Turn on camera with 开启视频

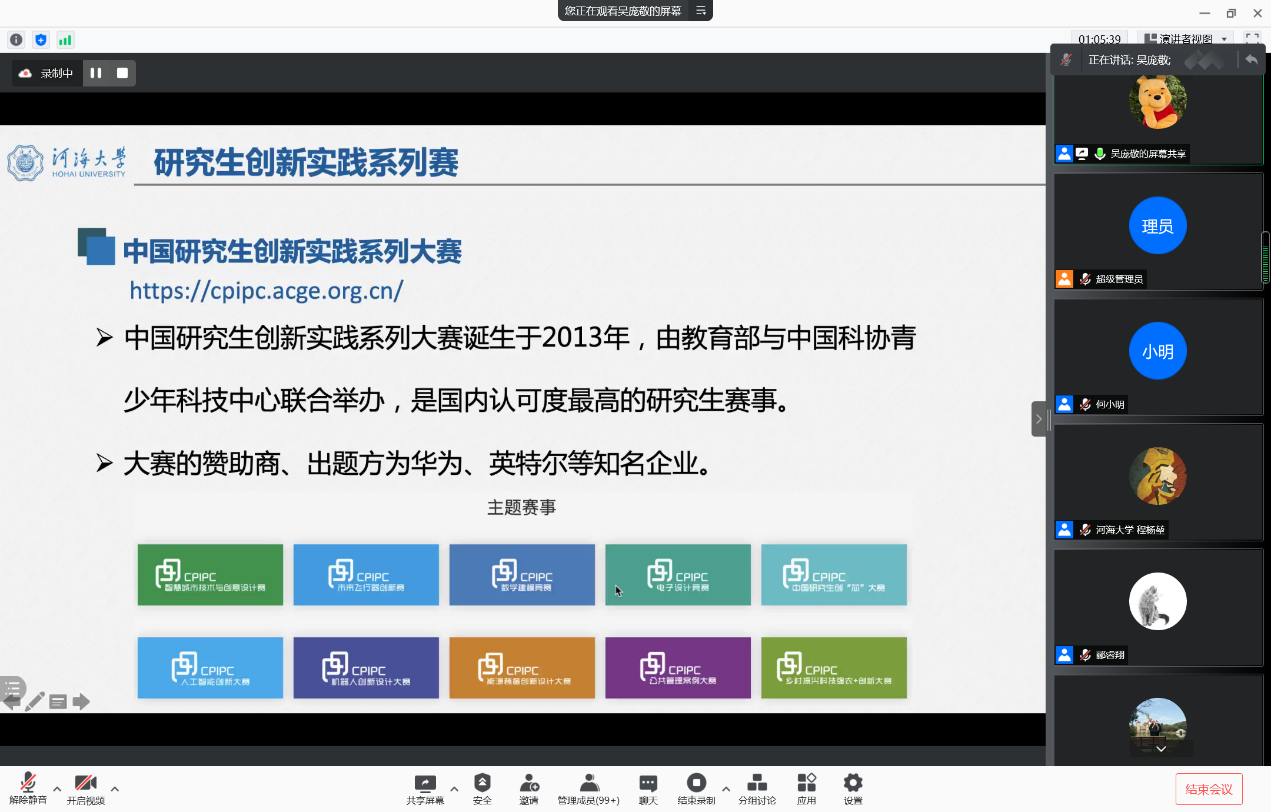[x=86, y=787]
